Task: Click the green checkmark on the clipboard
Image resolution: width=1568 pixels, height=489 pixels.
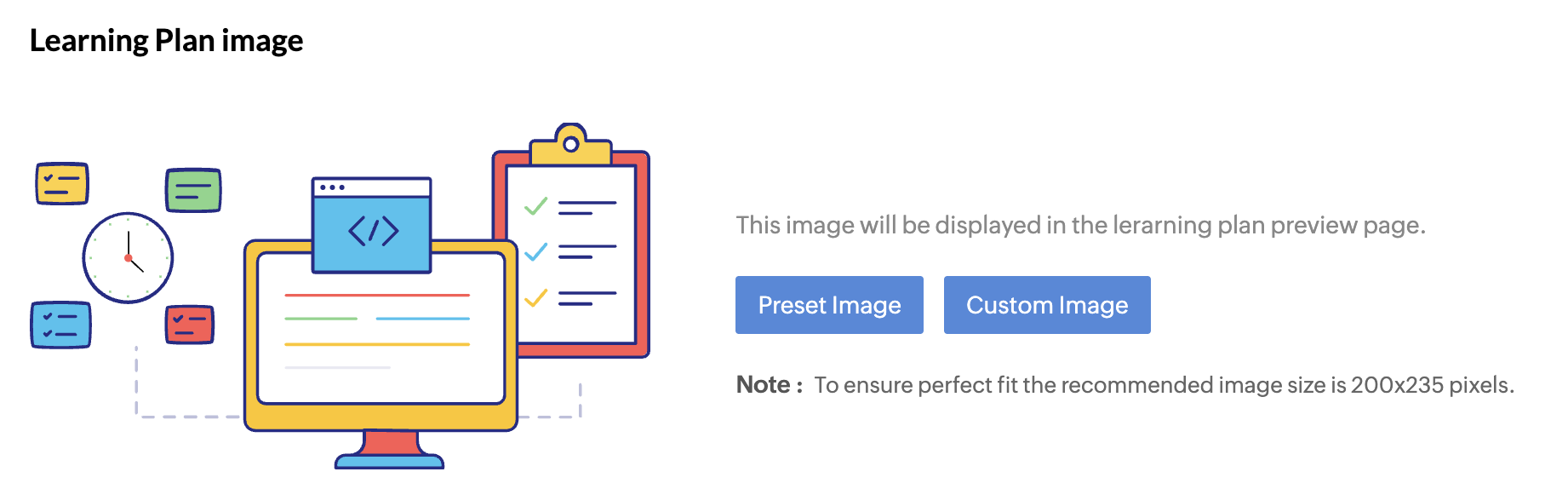Action: 535,206
